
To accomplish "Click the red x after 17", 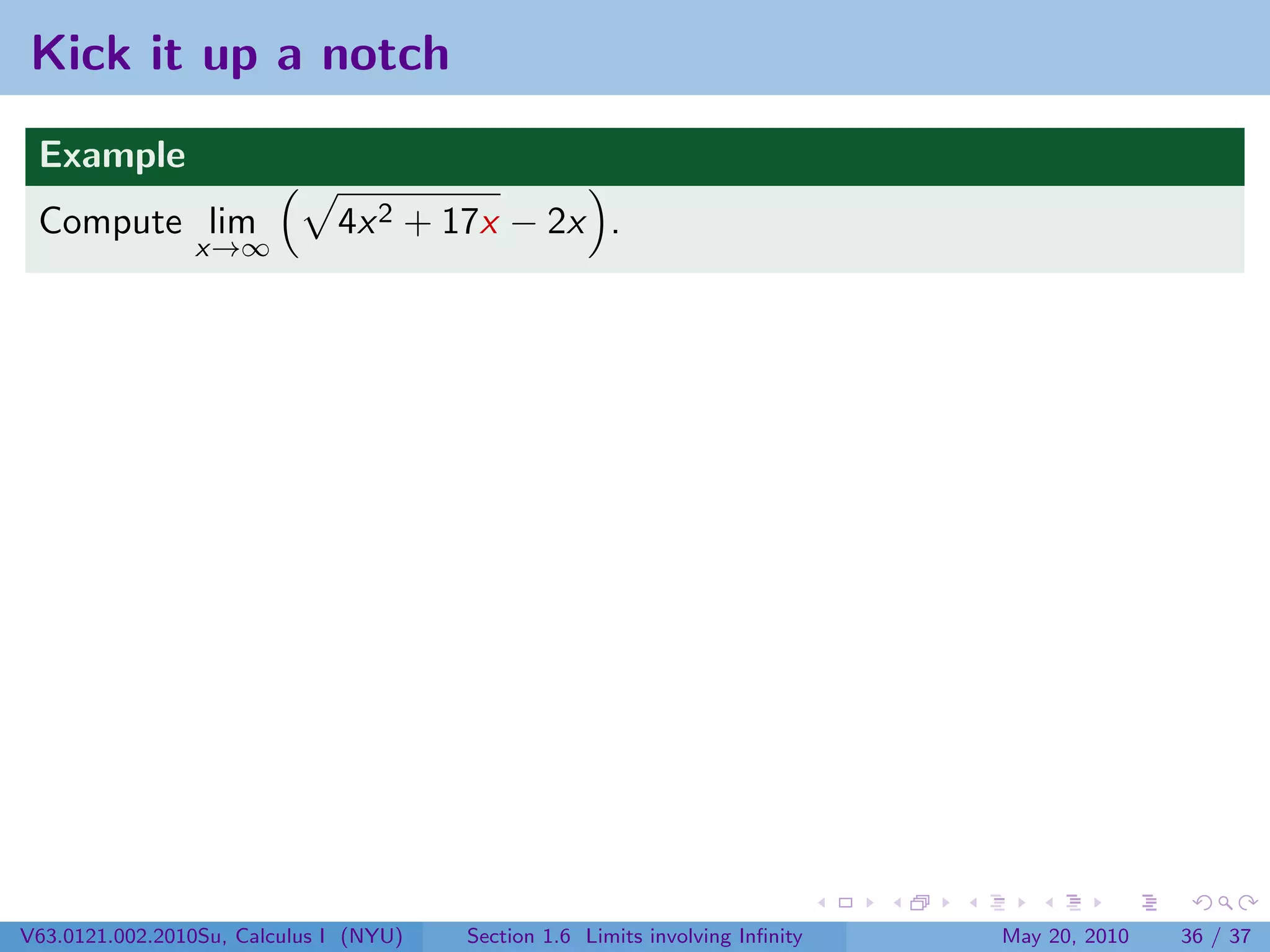I will [489, 224].
